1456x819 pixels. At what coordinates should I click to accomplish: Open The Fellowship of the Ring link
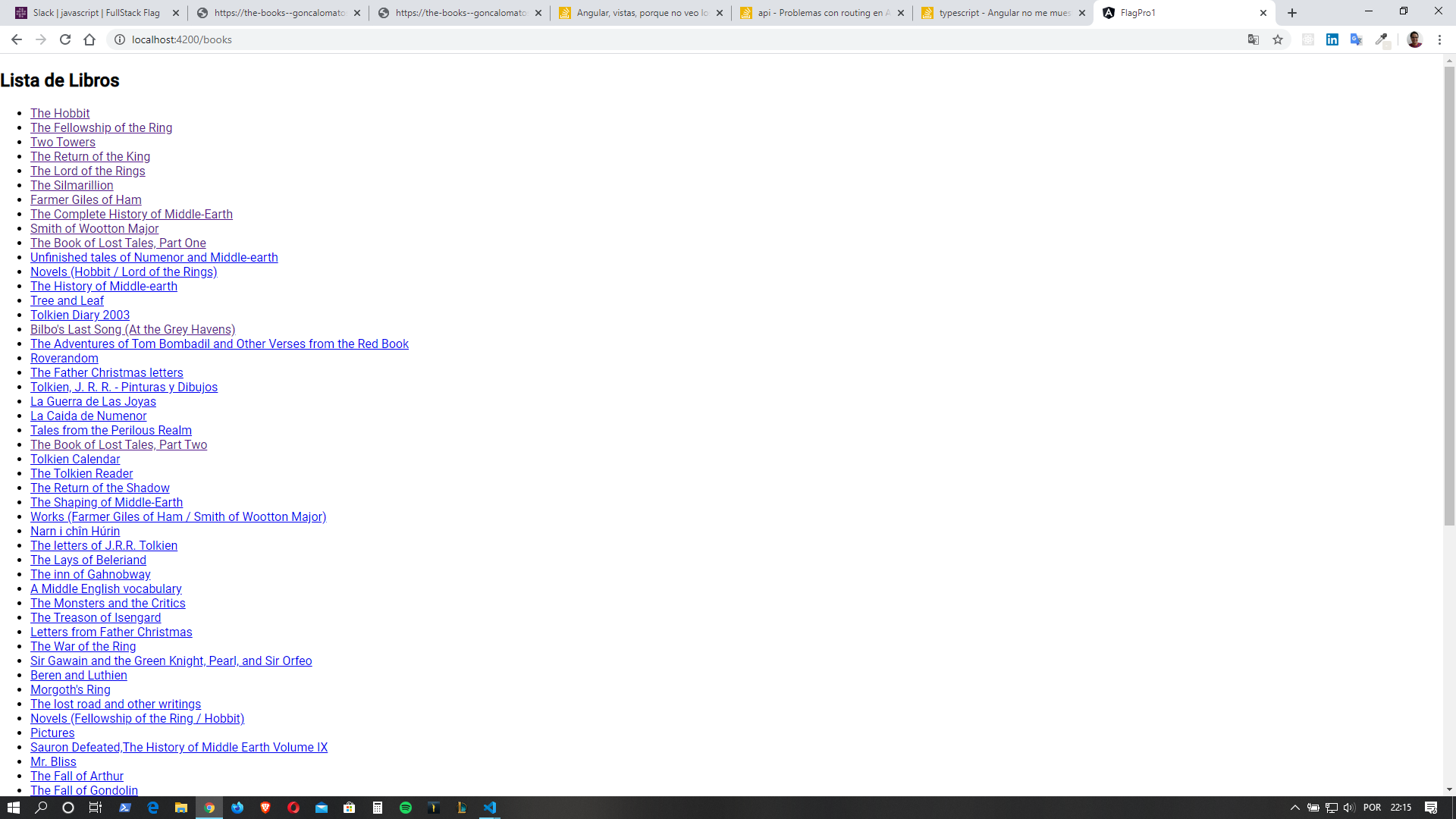point(102,128)
